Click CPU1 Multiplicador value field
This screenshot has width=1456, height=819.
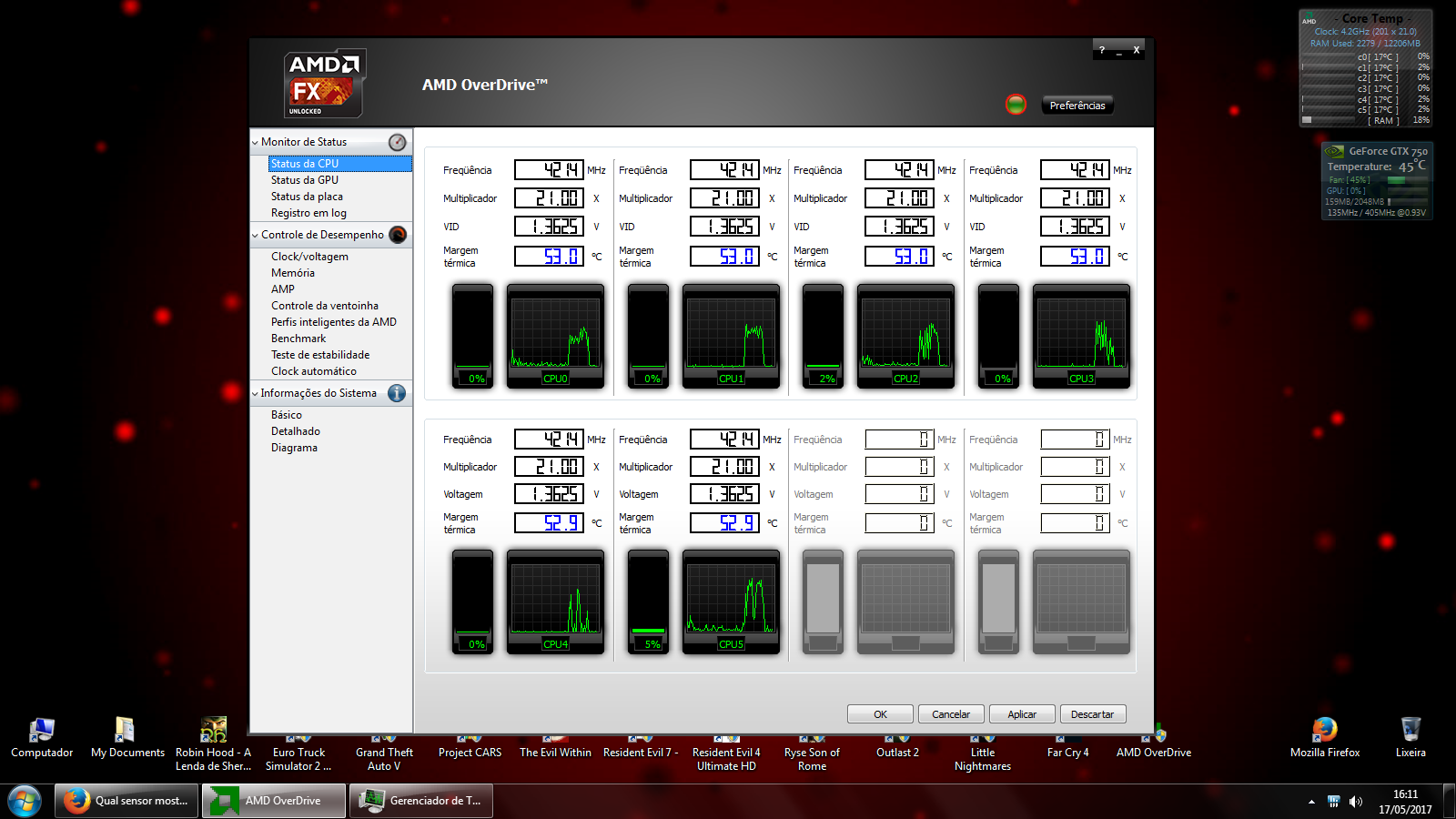point(724,198)
